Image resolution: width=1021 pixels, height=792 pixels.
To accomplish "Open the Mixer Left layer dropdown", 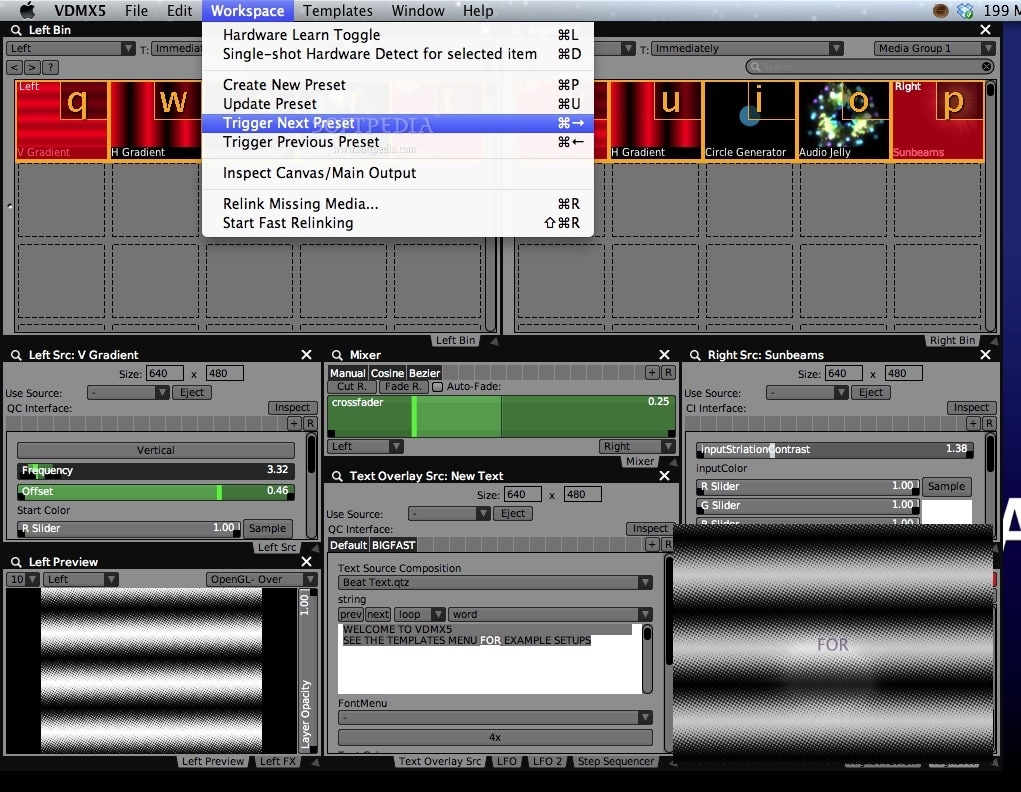I will coord(365,446).
